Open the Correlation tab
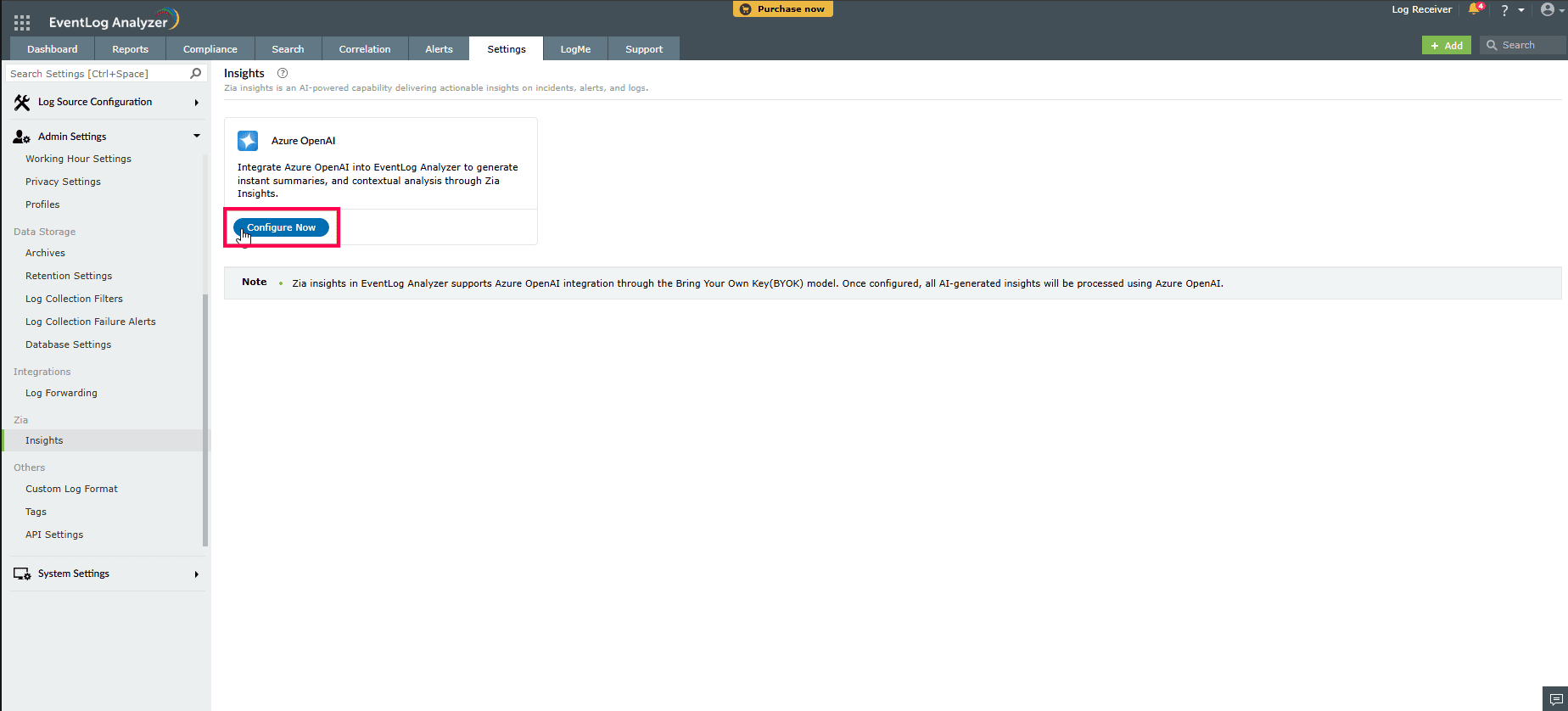 365,48
